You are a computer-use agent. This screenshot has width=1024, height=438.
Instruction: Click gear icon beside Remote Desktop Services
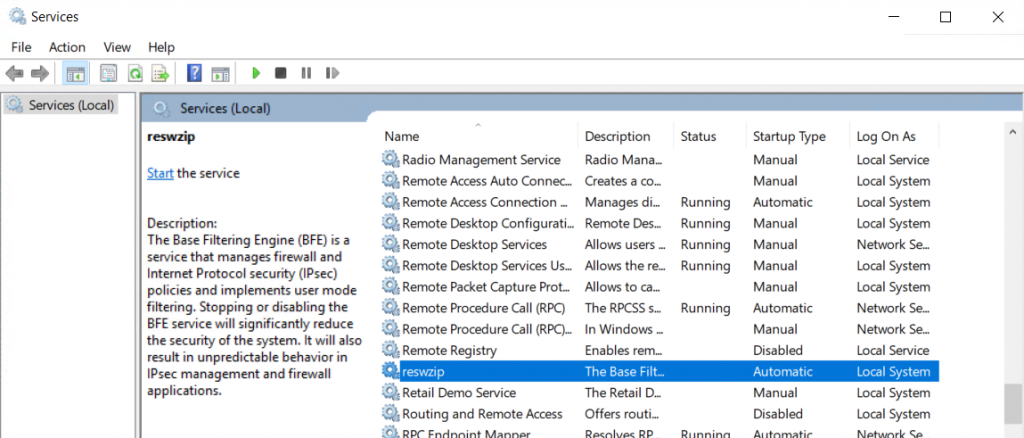pyautogui.click(x=391, y=244)
